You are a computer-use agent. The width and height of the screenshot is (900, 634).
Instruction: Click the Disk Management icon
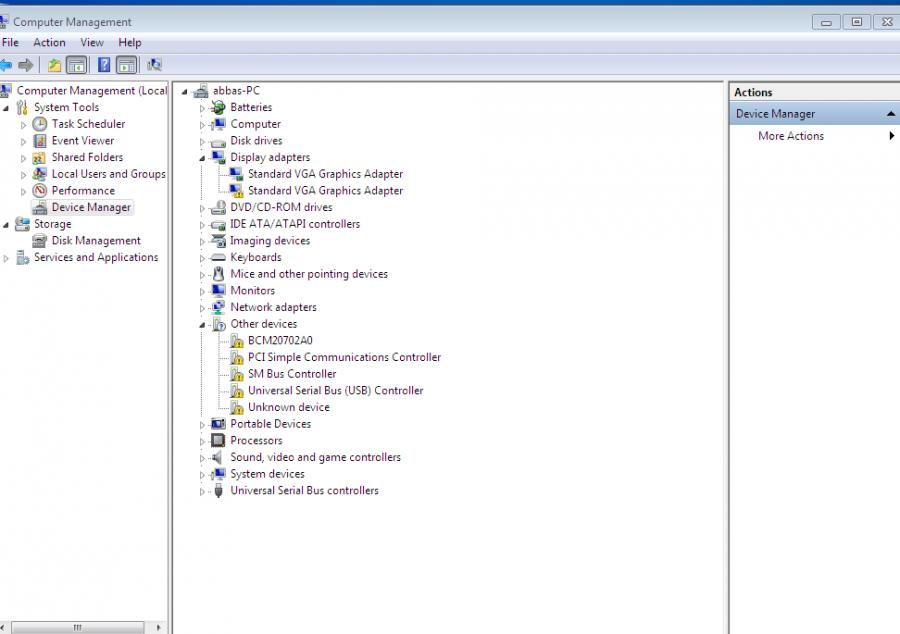40,241
